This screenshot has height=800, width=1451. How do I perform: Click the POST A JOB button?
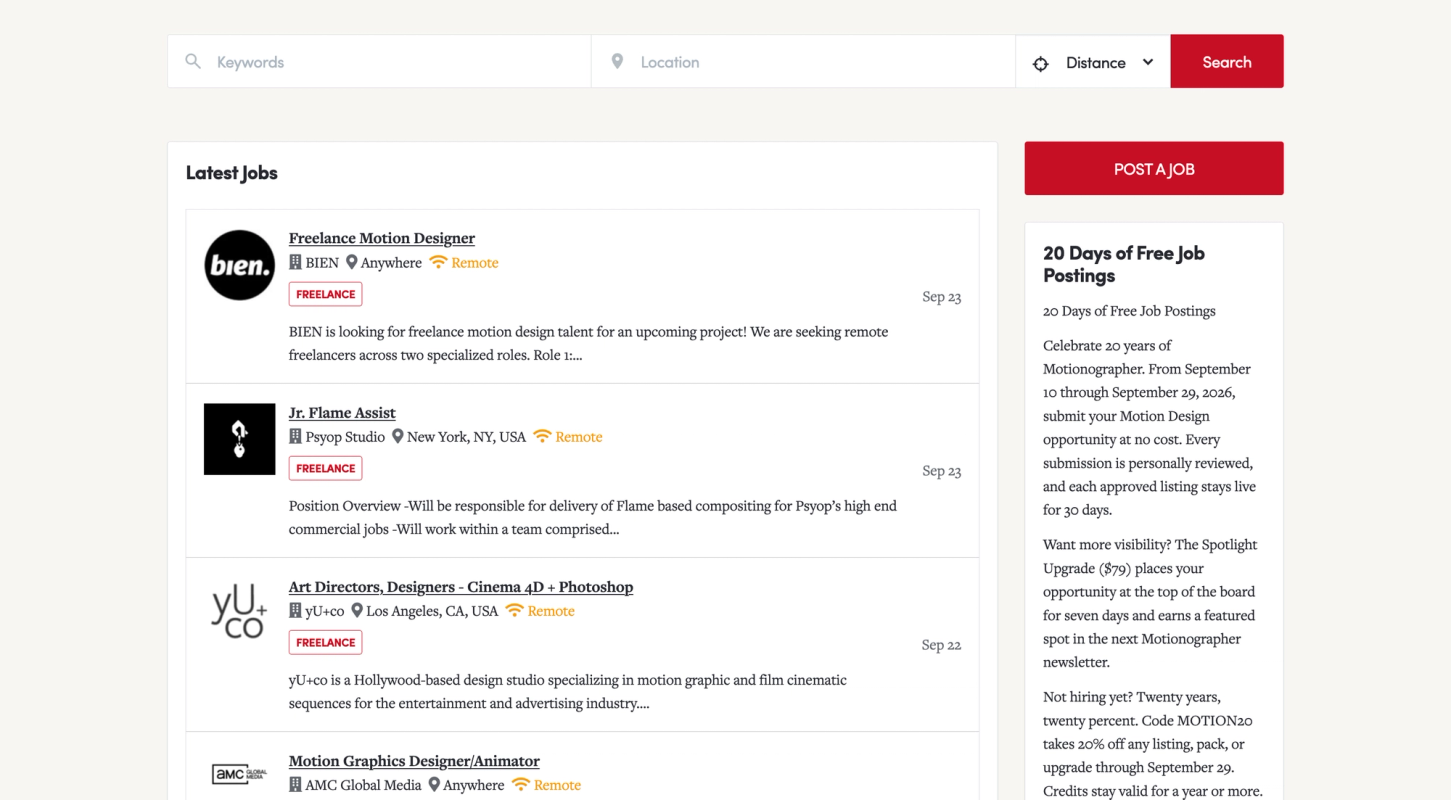[1154, 169]
